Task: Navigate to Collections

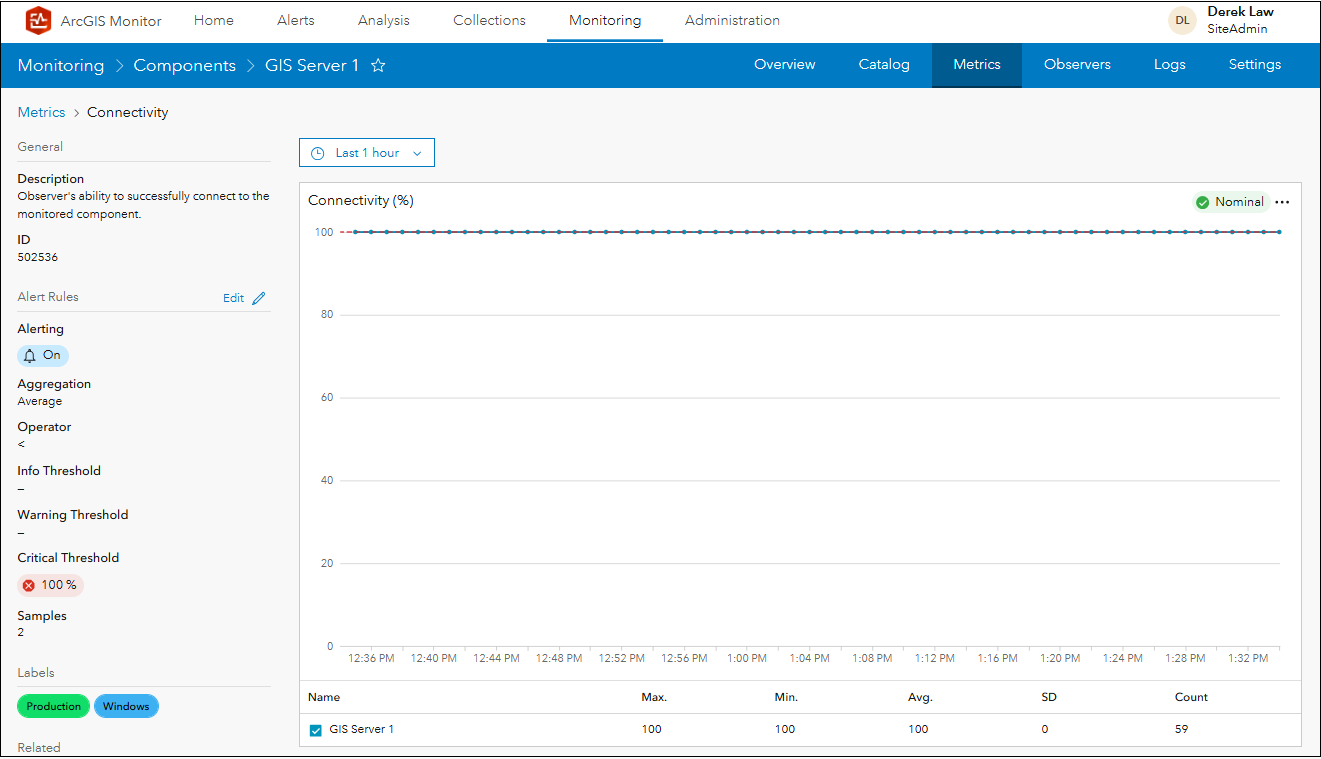Action: tap(489, 20)
